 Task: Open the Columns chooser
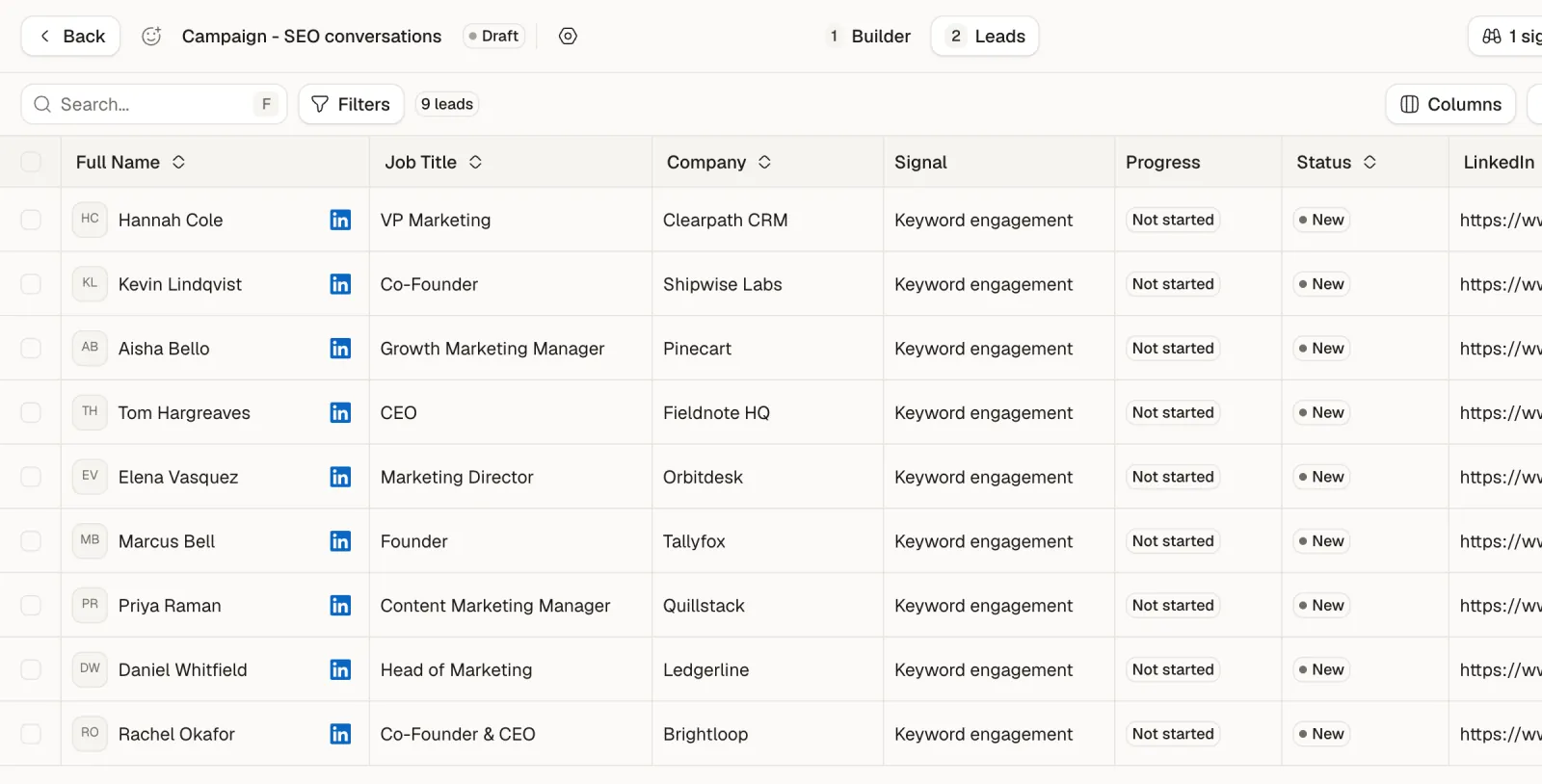click(x=1450, y=104)
